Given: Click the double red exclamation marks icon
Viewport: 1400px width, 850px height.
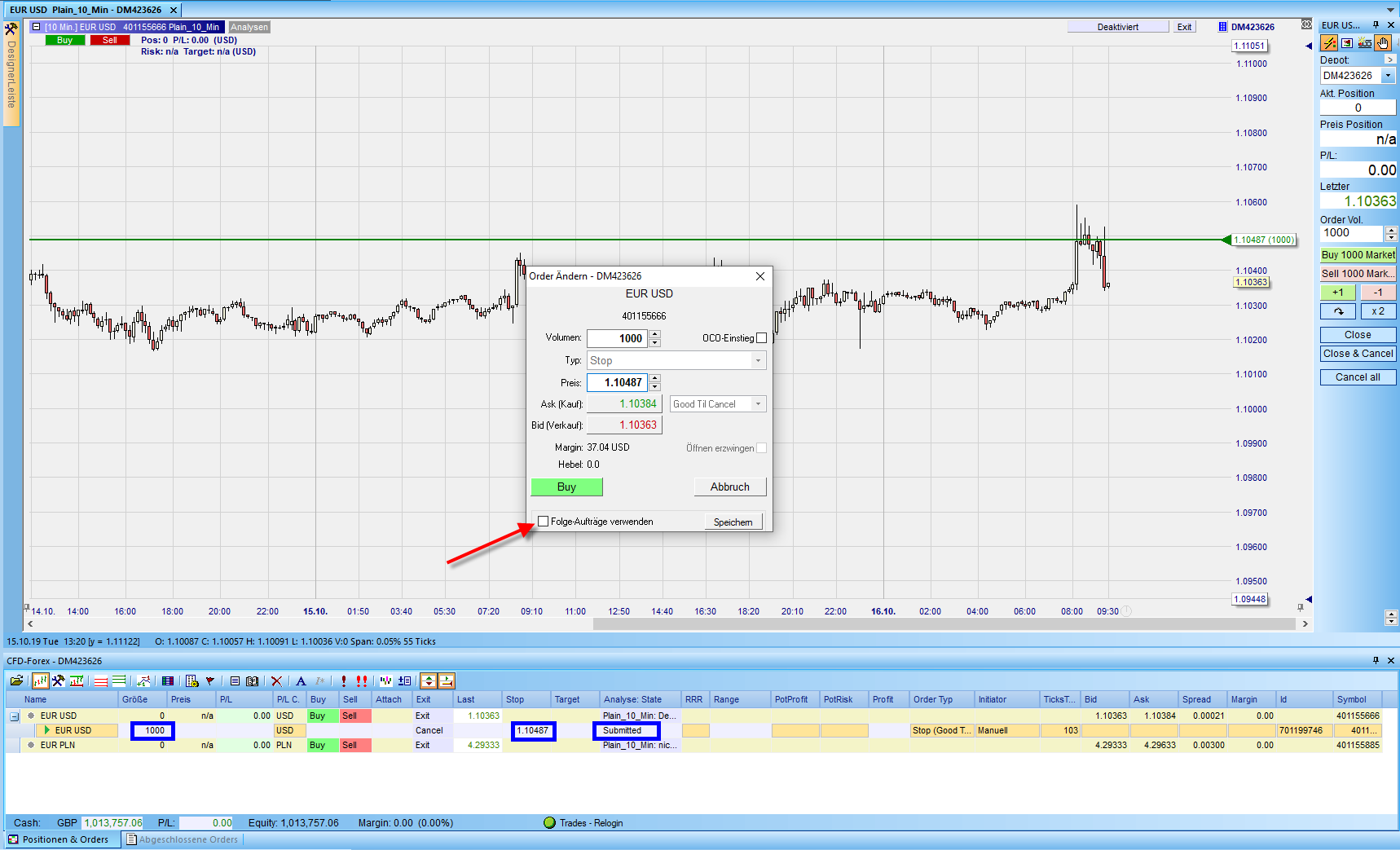Looking at the screenshot, I should 361,681.
